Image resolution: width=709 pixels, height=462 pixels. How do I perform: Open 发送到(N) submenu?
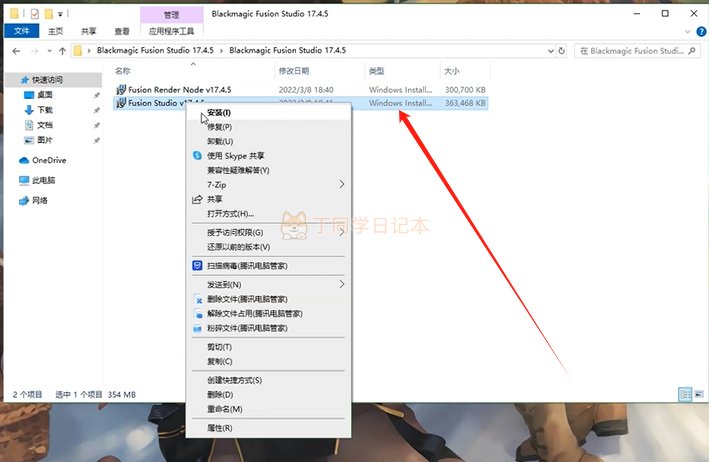269,284
